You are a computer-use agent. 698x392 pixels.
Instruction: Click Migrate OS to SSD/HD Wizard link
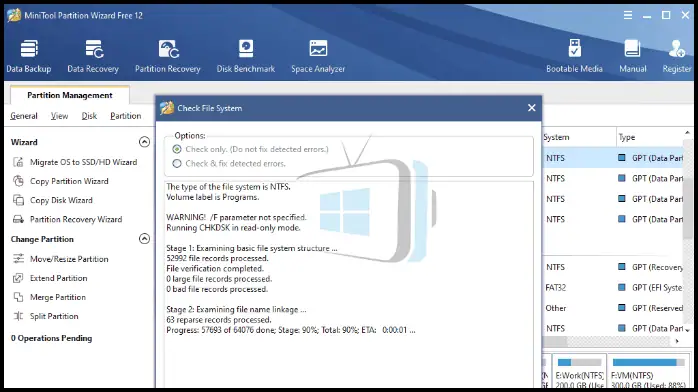84,162
